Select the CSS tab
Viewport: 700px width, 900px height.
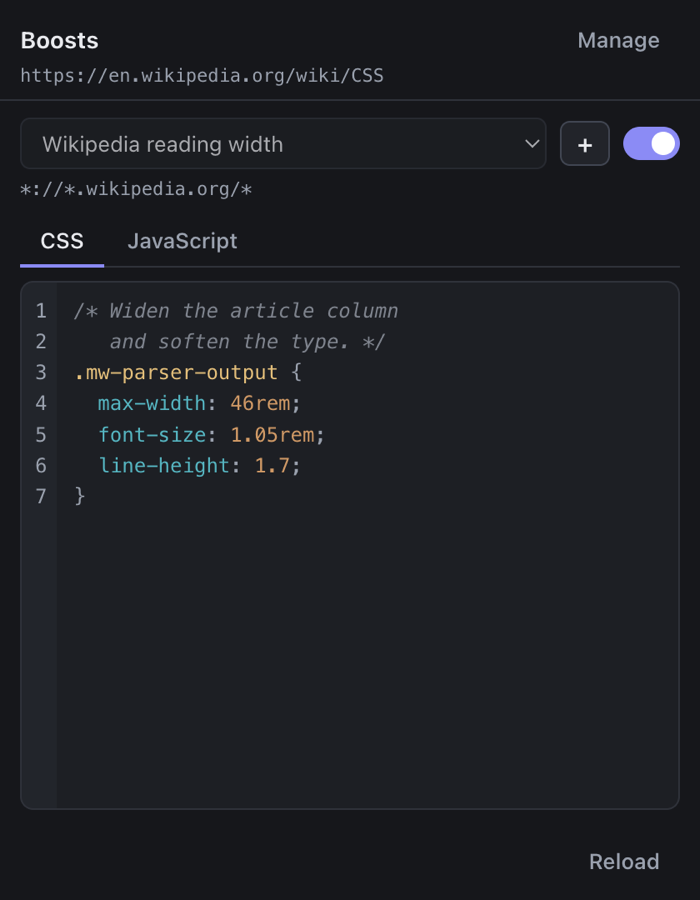pyautogui.click(x=62, y=241)
